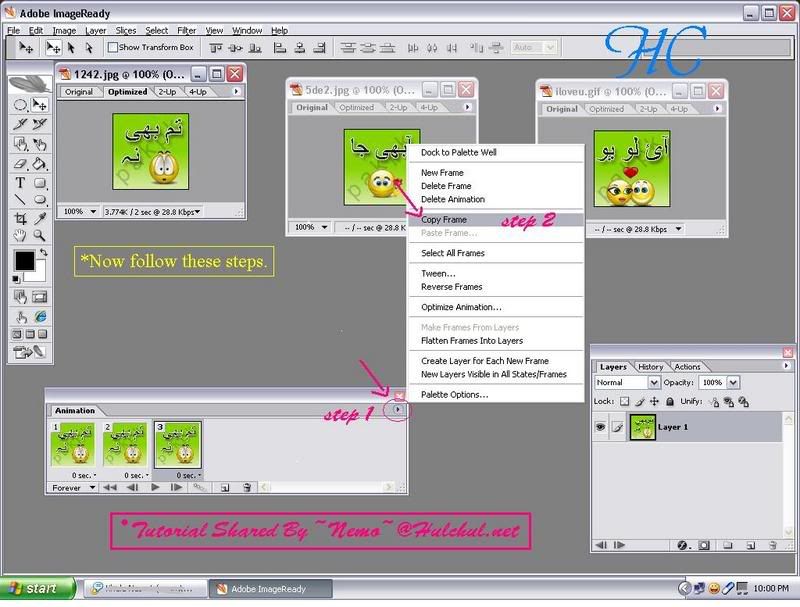Click the Eyedropper tool
Viewport: 800px width, 607px height.
(x=40, y=219)
